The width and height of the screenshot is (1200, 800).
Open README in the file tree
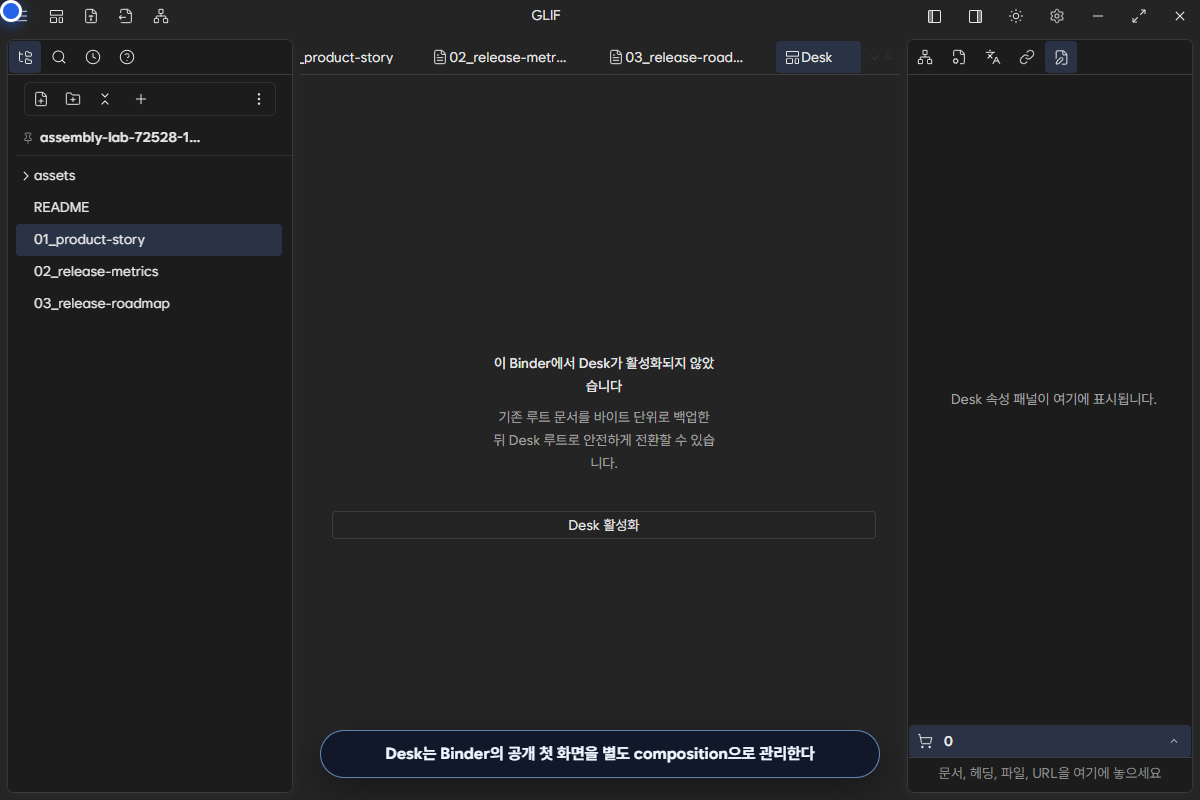pyautogui.click(x=149, y=207)
